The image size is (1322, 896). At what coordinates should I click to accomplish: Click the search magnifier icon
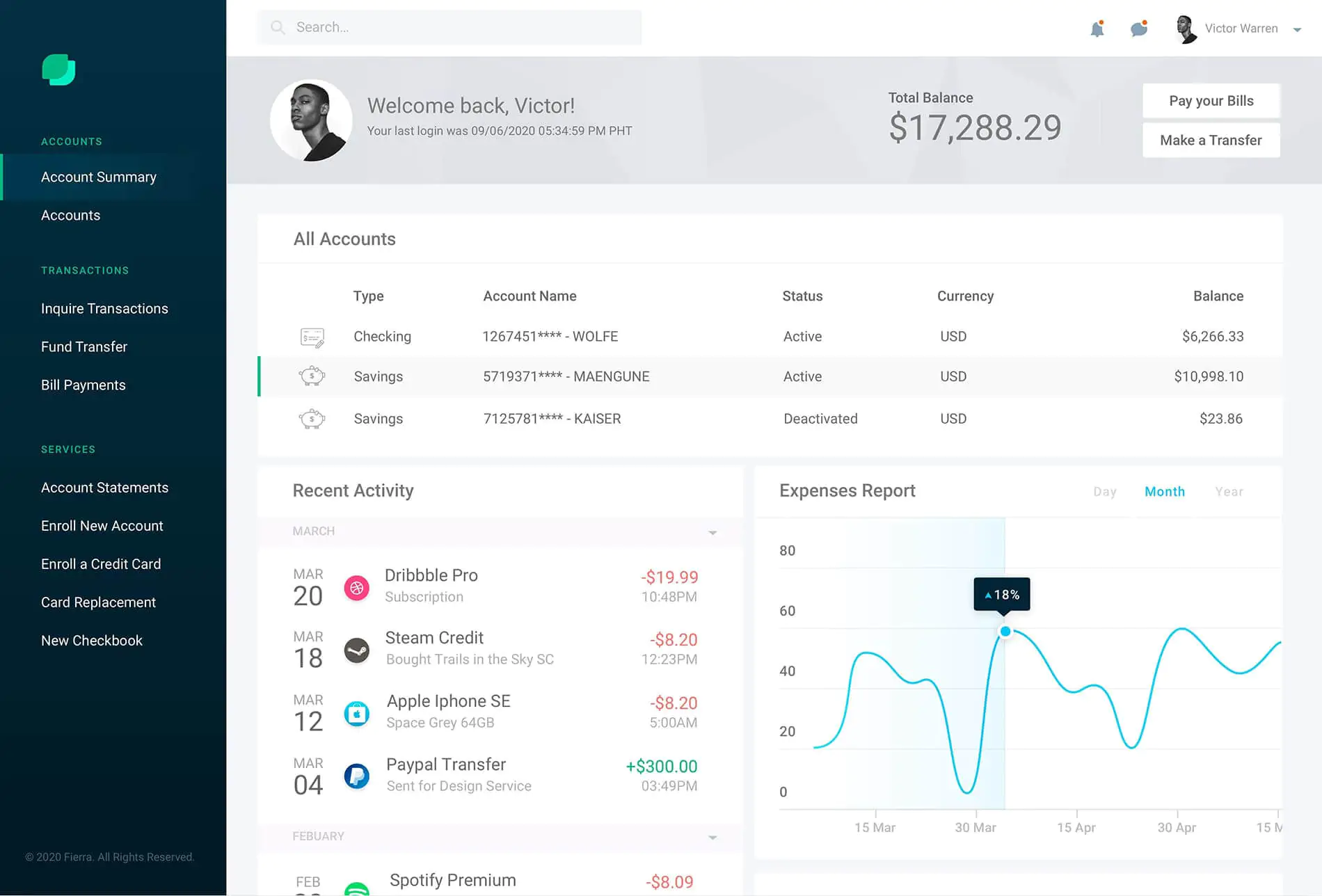278,27
